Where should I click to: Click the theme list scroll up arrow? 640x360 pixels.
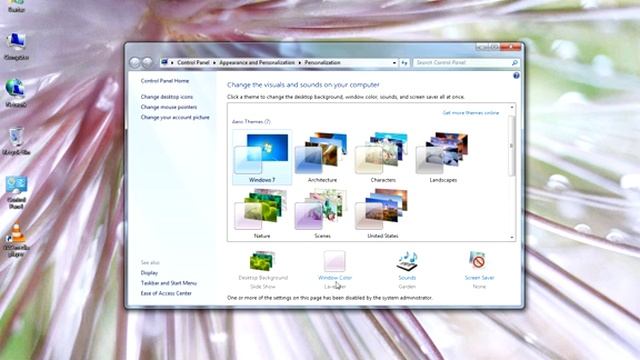[x=512, y=107]
